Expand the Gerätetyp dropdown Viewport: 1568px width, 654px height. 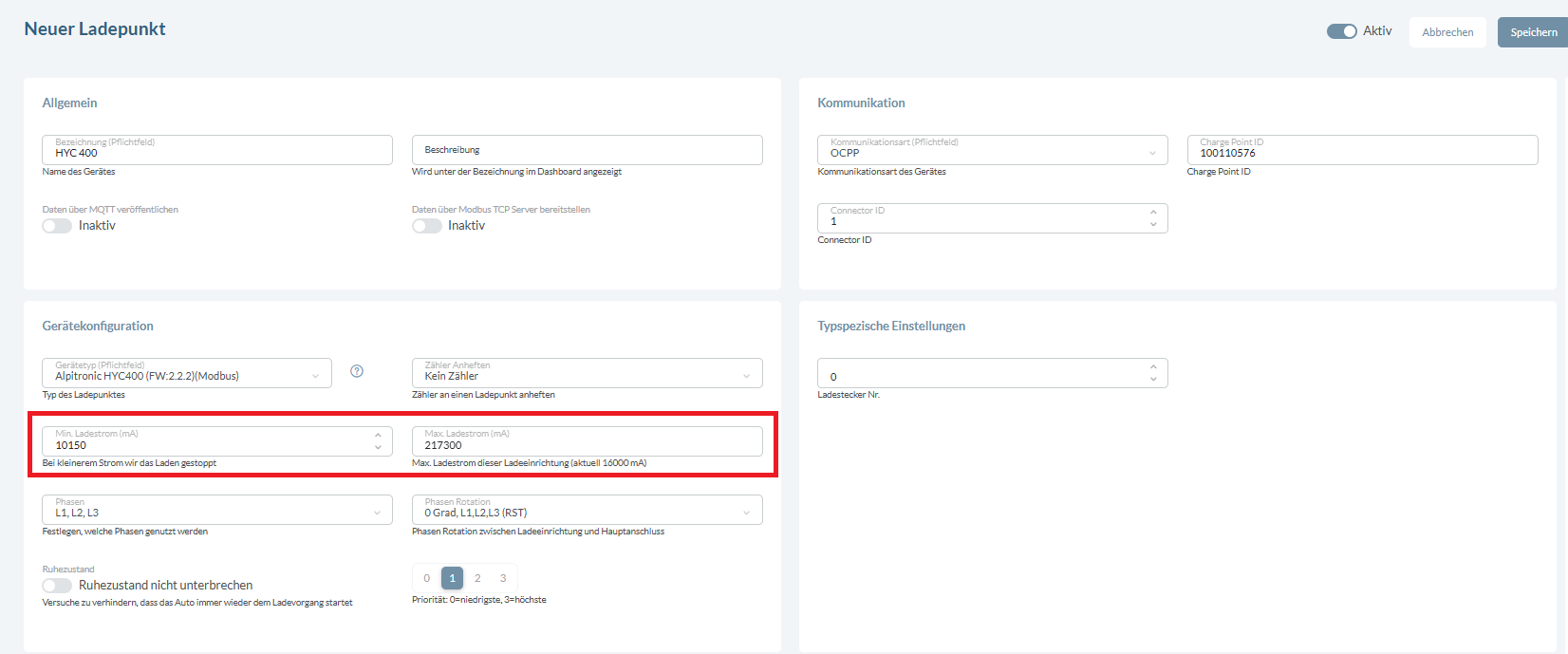tap(187, 373)
